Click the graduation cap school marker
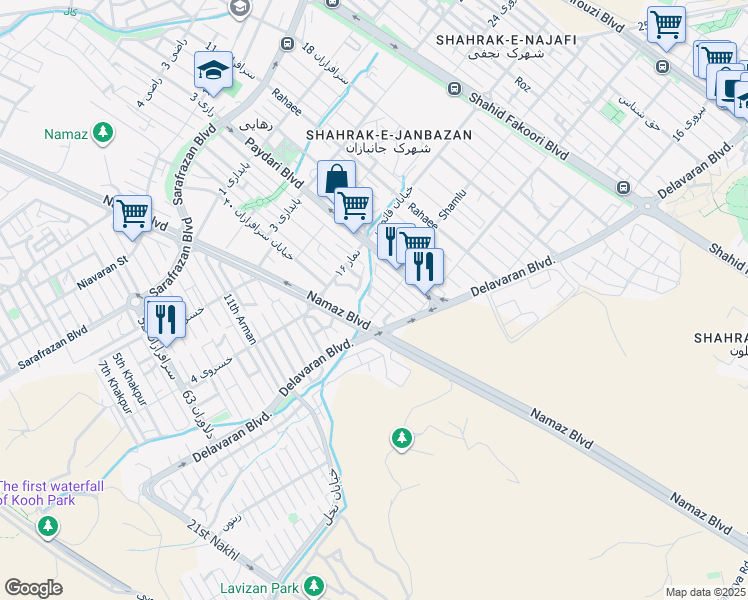The image size is (748, 600). [x=213, y=69]
